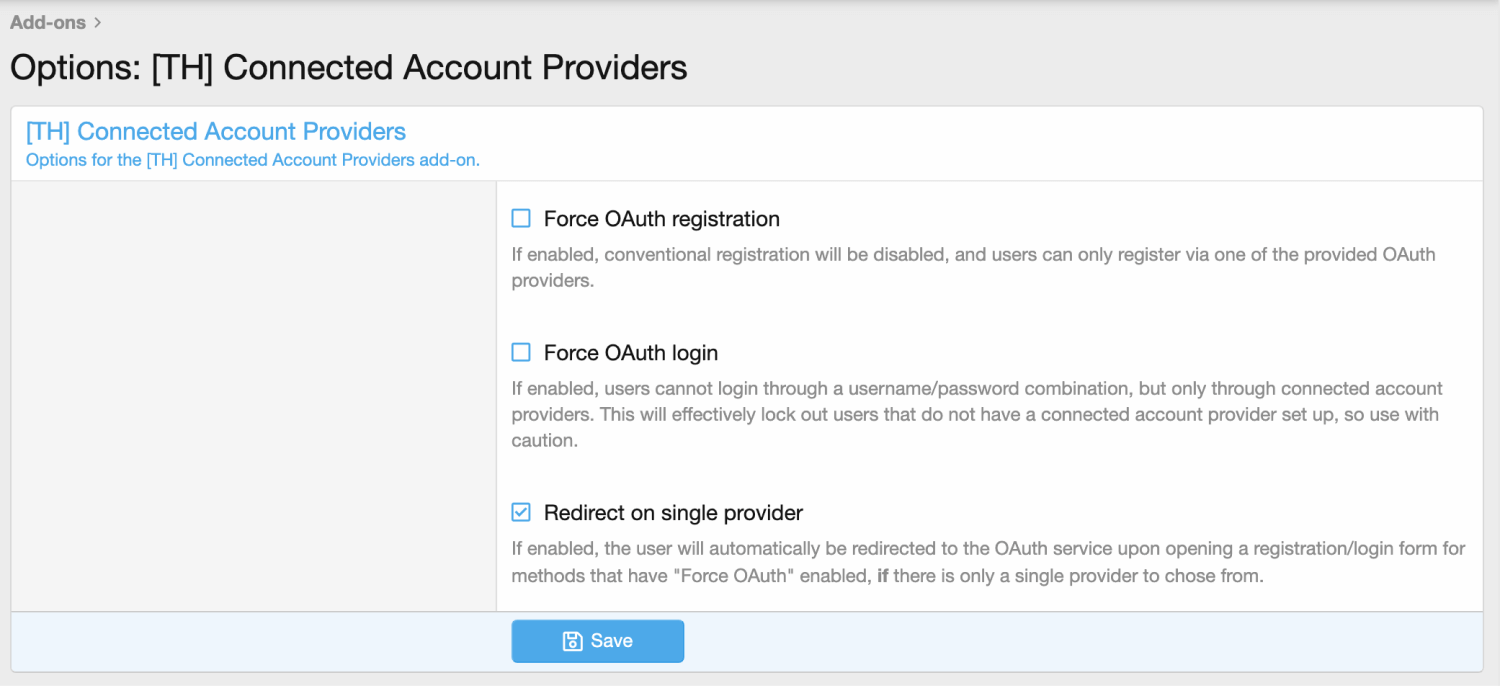Click the word "caution." in the login description
Image resolution: width=1500 pixels, height=686 pixels.
544,440
